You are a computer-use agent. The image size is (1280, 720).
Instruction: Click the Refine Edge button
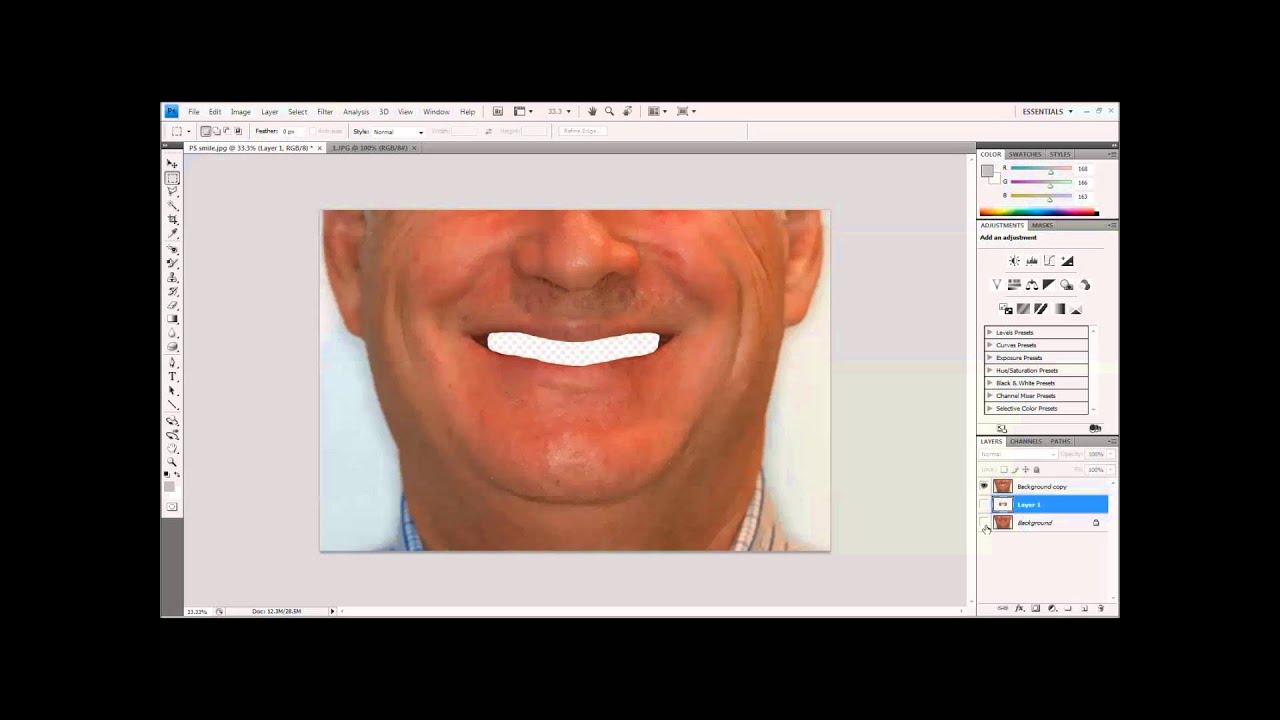[584, 131]
